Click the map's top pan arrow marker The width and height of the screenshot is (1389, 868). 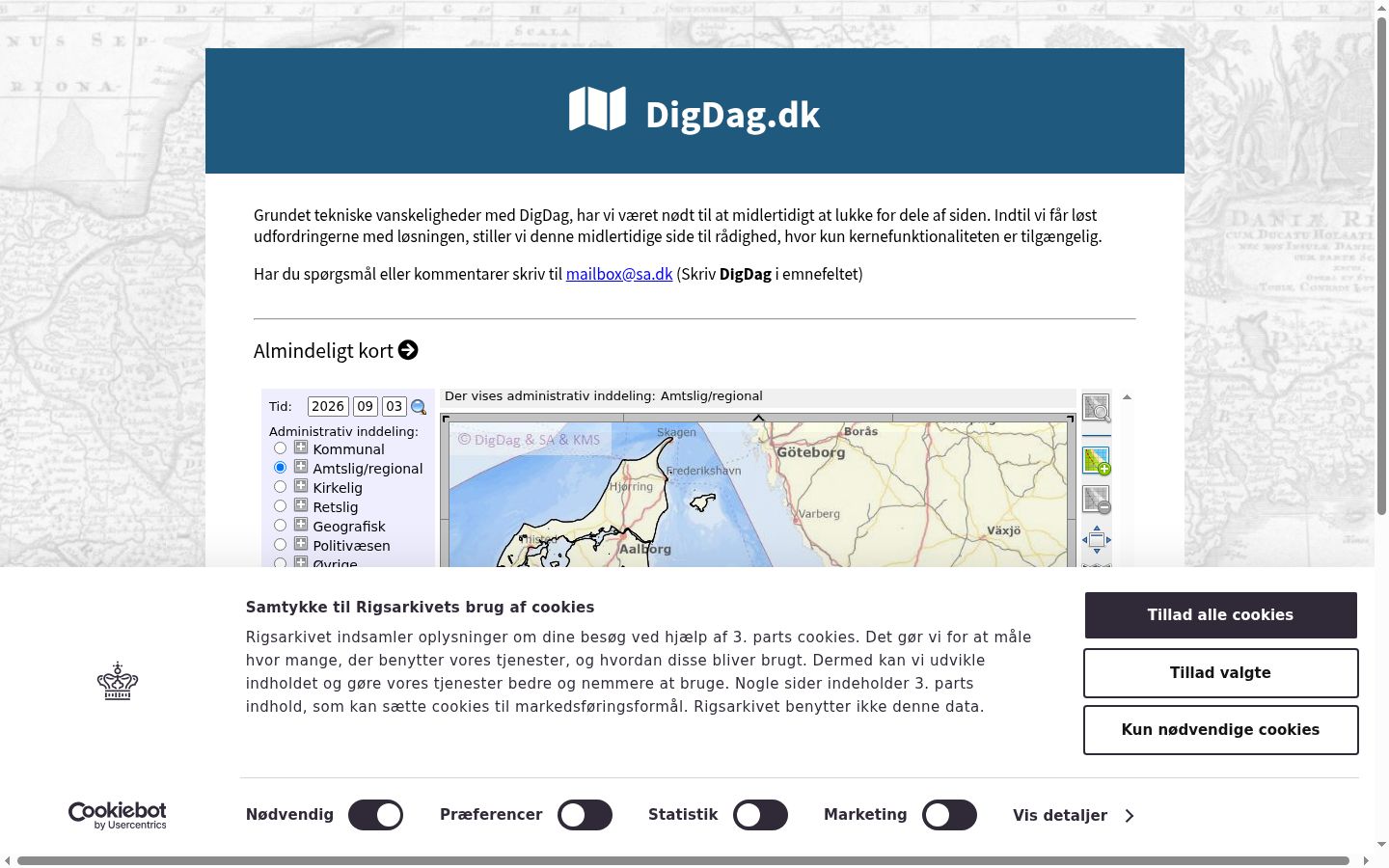(758, 418)
